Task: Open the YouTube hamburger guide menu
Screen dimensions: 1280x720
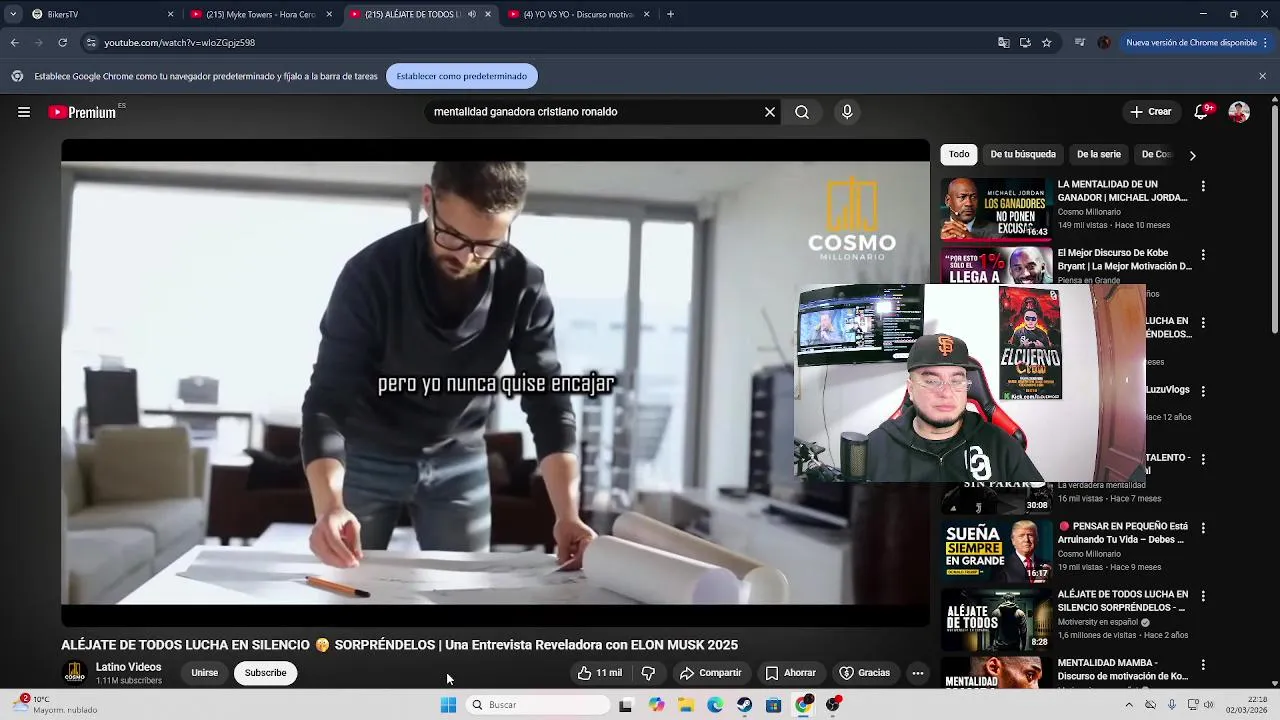Action: click(23, 112)
